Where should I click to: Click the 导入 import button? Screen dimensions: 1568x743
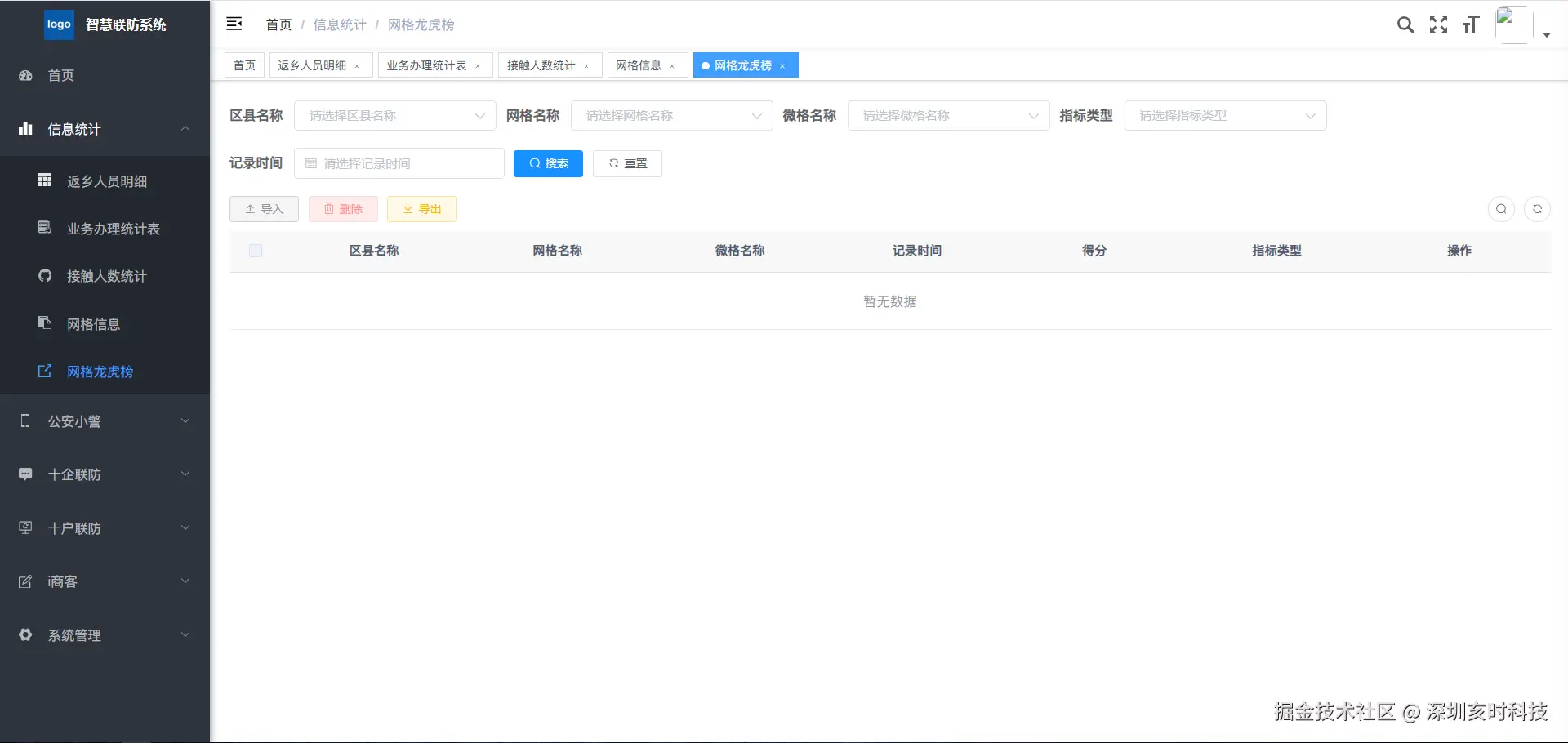[x=264, y=209]
